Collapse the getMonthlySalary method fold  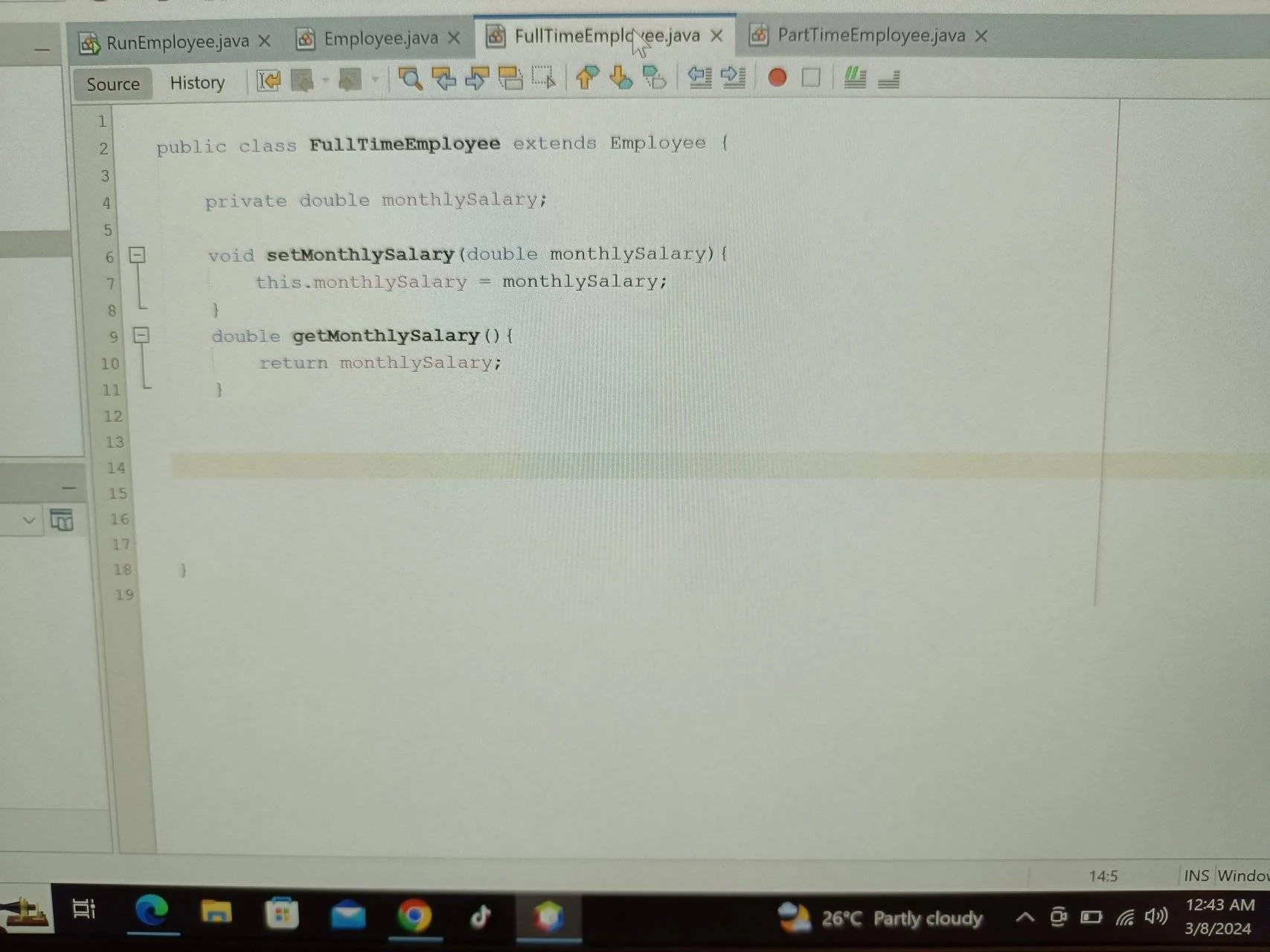[x=141, y=335]
